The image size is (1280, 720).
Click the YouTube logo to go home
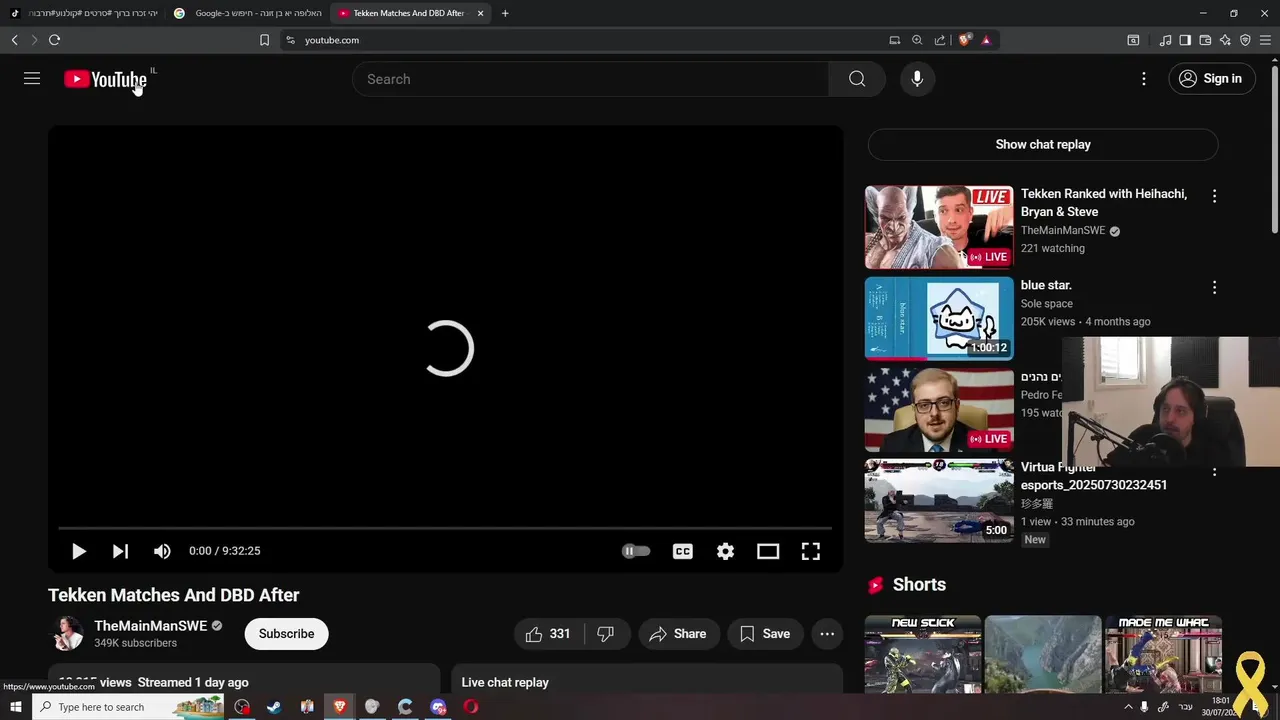(105, 79)
